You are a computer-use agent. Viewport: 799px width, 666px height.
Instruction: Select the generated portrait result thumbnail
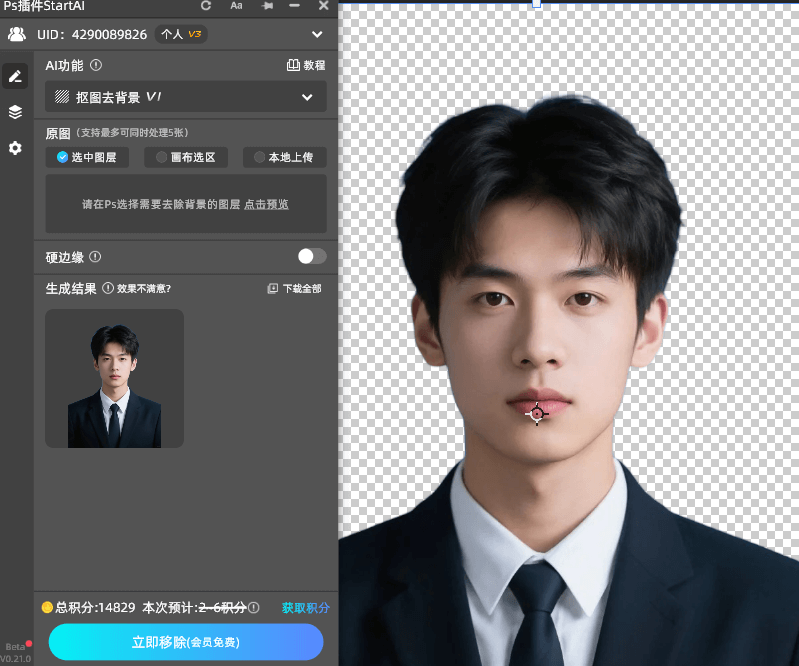point(115,379)
